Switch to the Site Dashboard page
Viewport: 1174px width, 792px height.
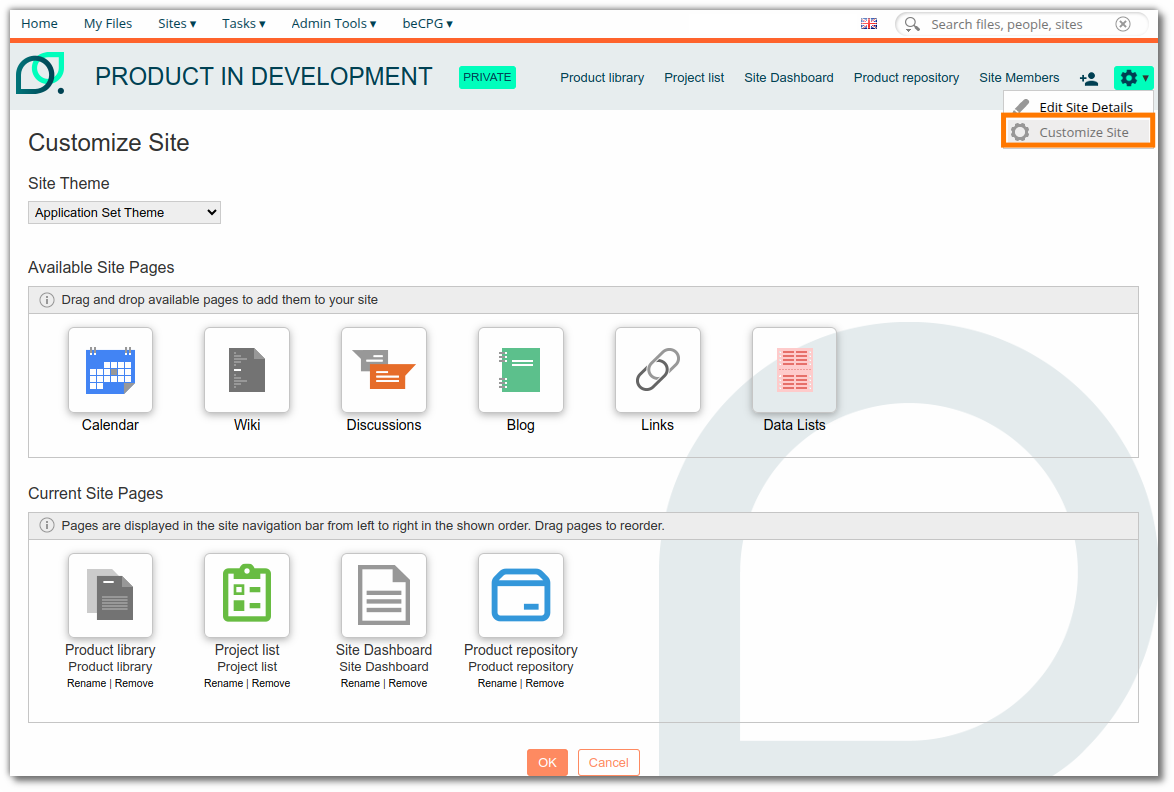(789, 77)
